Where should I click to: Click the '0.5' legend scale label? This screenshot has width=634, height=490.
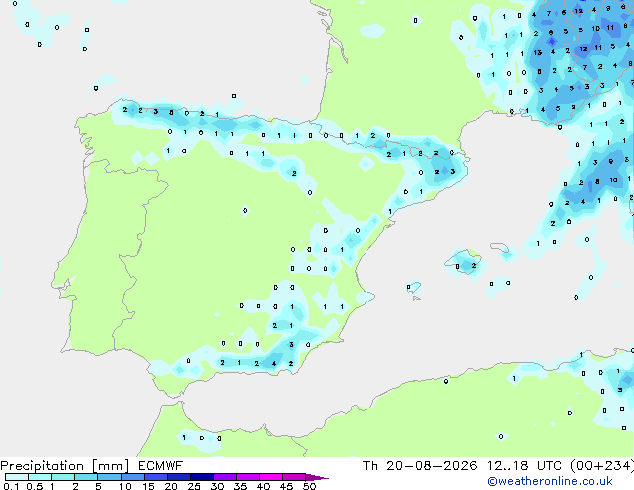35,486
